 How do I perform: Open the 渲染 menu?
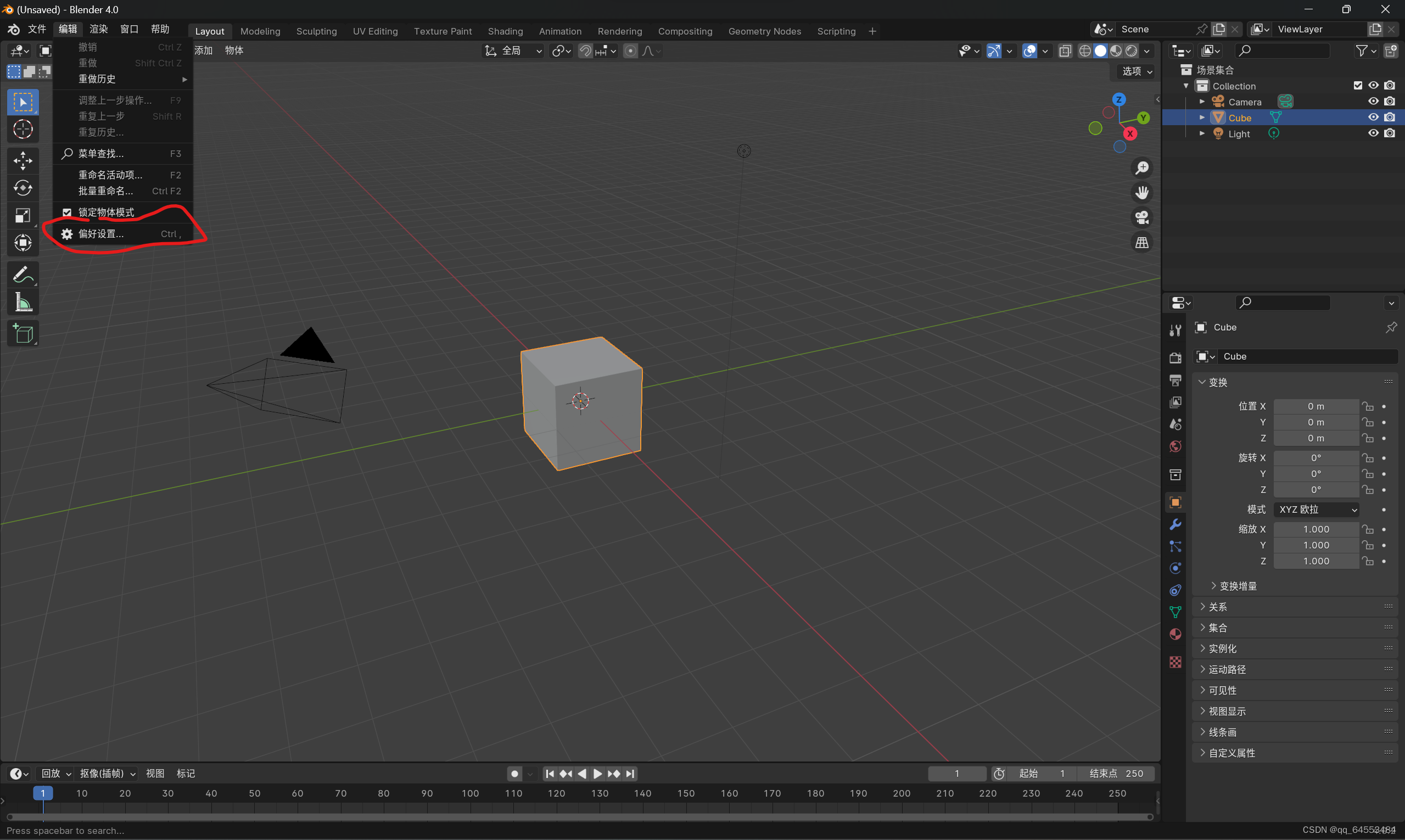click(x=97, y=29)
